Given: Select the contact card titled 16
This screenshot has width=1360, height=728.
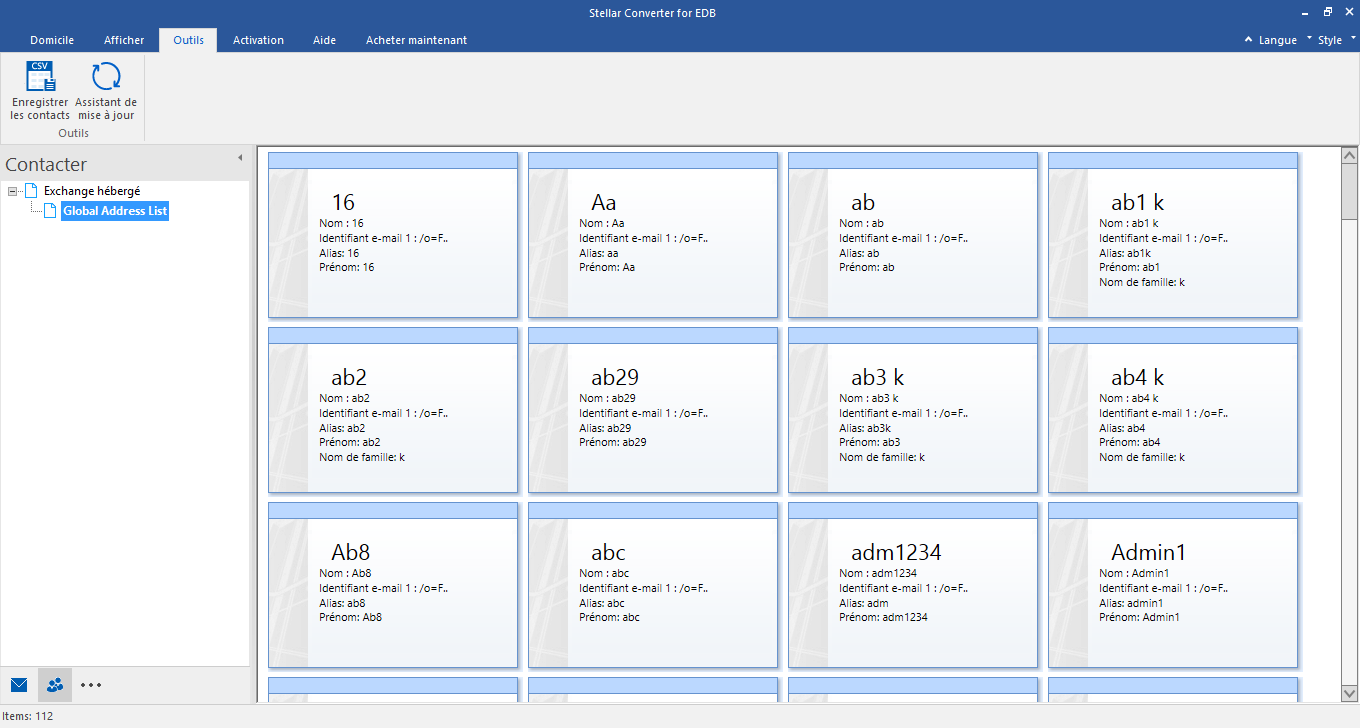Looking at the screenshot, I should [x=393, y=235].
